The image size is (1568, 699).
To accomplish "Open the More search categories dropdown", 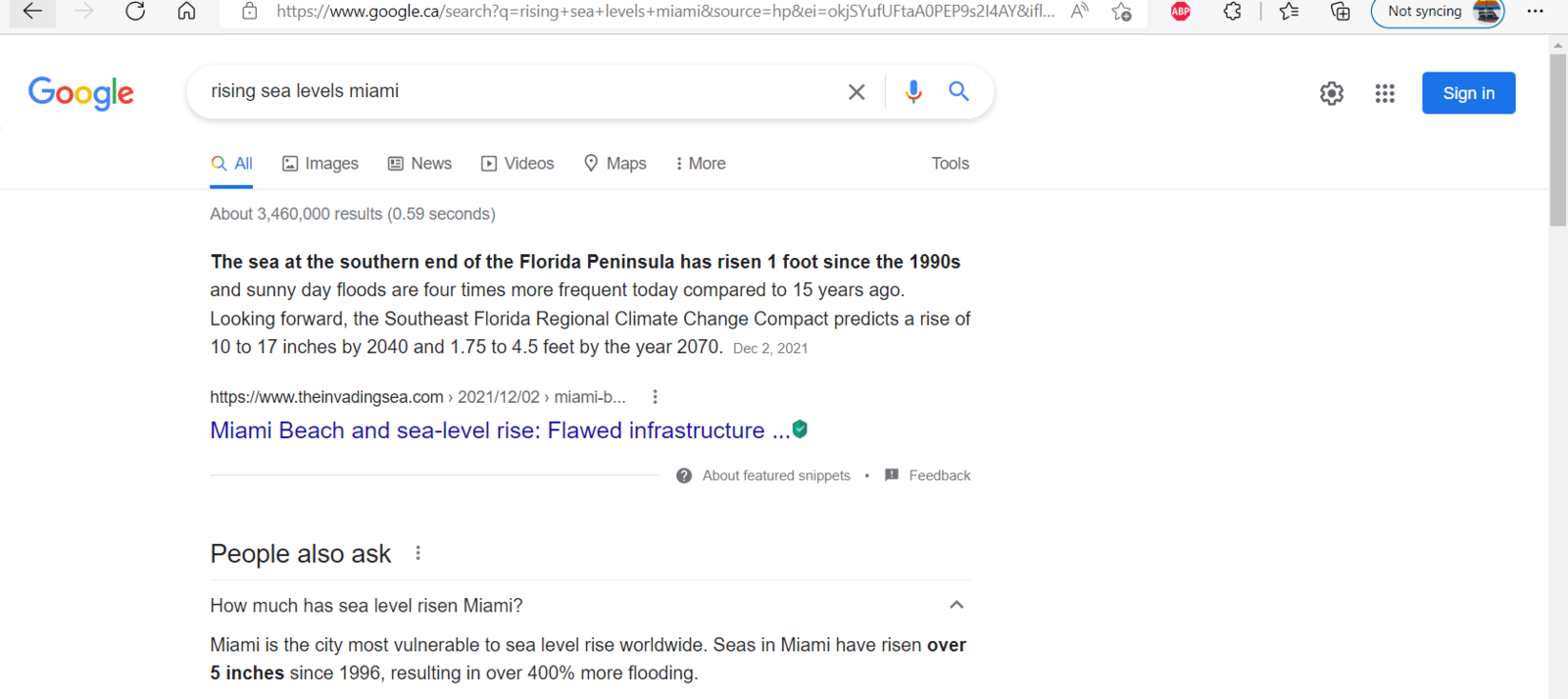I will pyautogui.click(x=701, y=164).
